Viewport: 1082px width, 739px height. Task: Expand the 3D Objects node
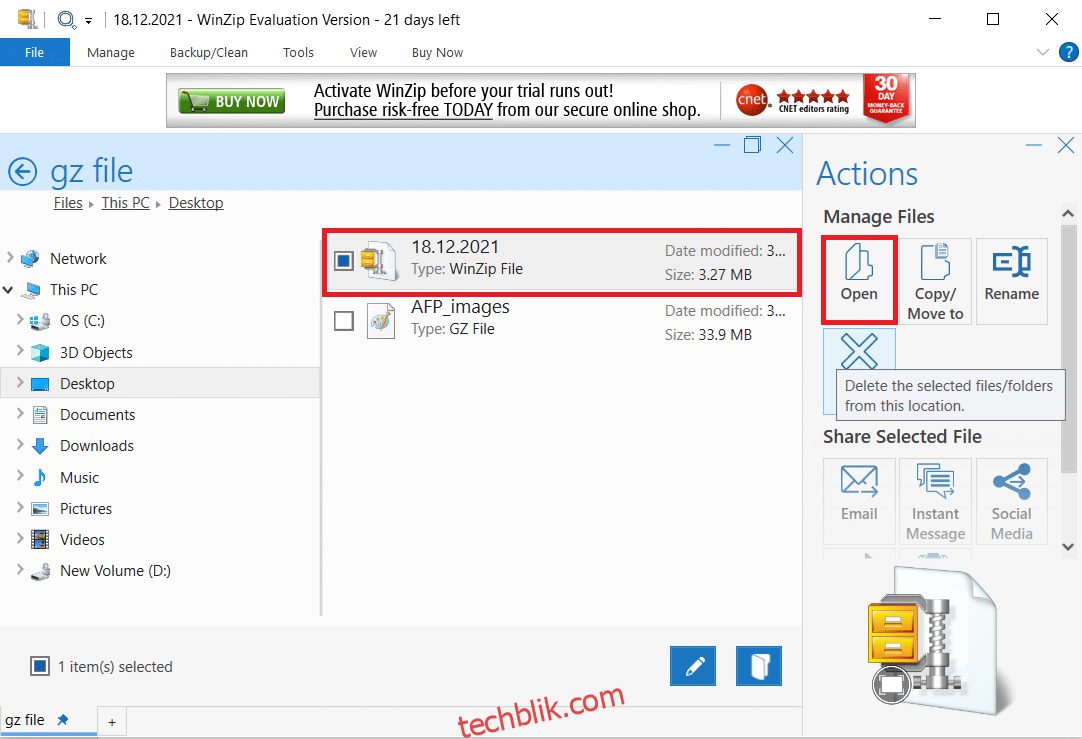20,351
